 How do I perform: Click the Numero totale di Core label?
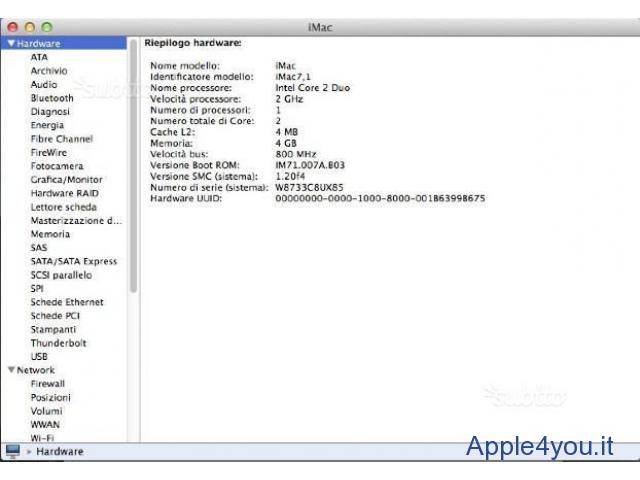[202, 121]
